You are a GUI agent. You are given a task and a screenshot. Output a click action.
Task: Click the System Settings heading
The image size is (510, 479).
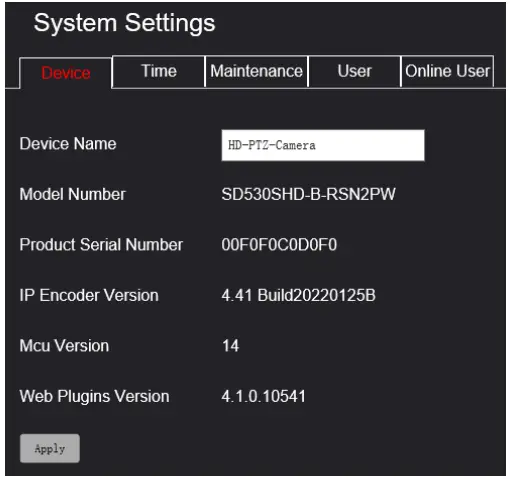point(125,23)
